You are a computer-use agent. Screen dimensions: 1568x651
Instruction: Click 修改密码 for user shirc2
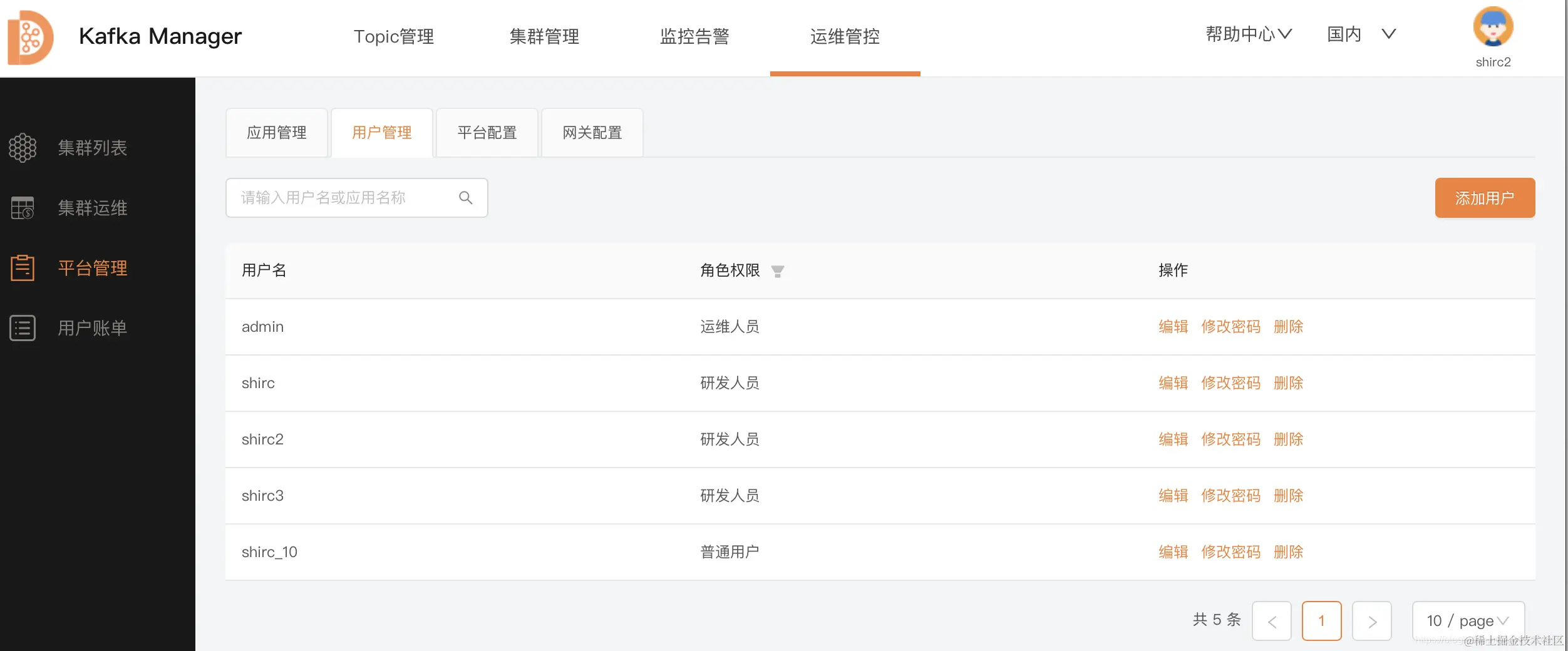pyautogui.click(x=1230, y=439)
